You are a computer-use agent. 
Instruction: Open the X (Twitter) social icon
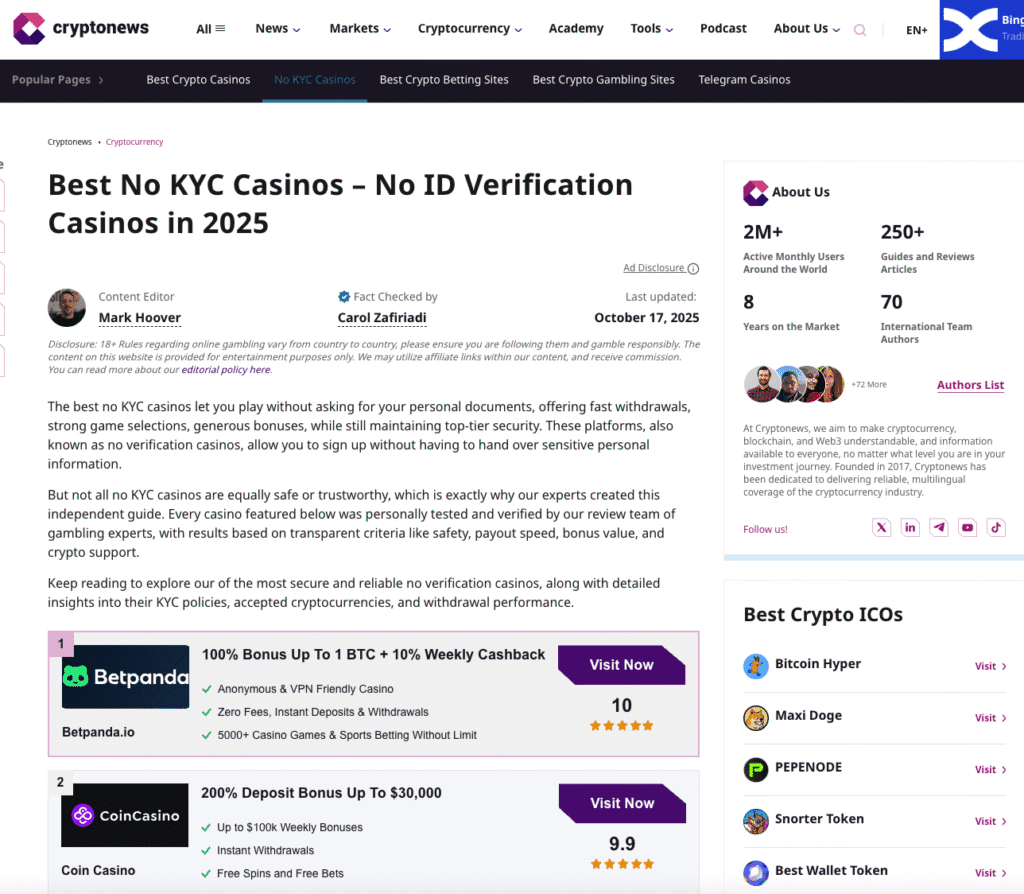[x=881, y=528]
